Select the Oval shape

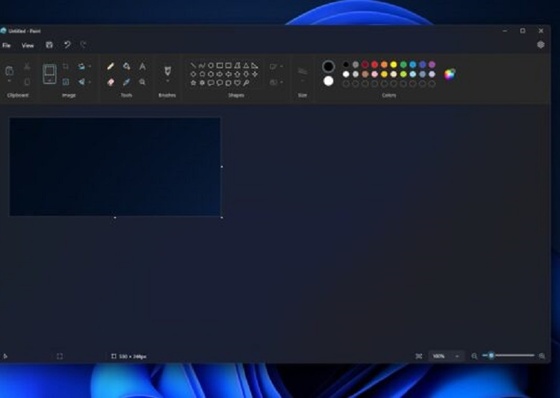[211, 65]
